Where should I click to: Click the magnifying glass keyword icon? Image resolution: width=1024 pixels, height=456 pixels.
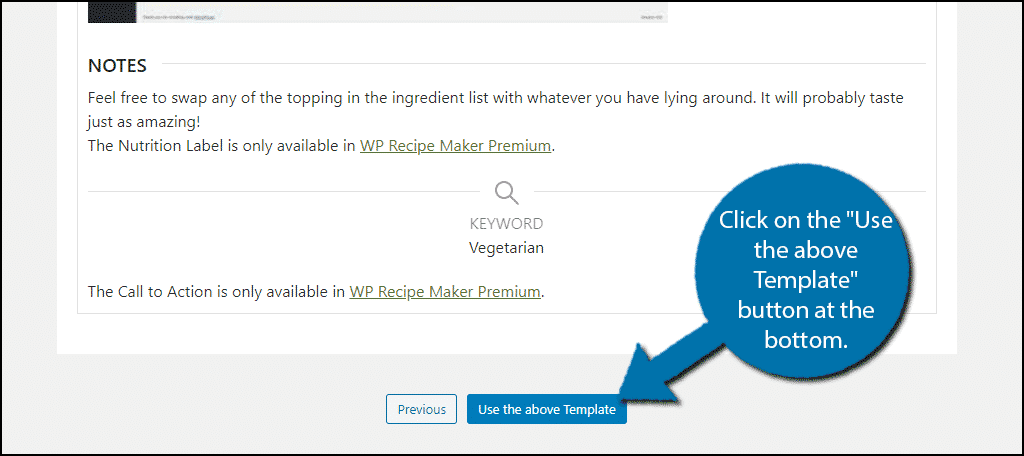506,193
